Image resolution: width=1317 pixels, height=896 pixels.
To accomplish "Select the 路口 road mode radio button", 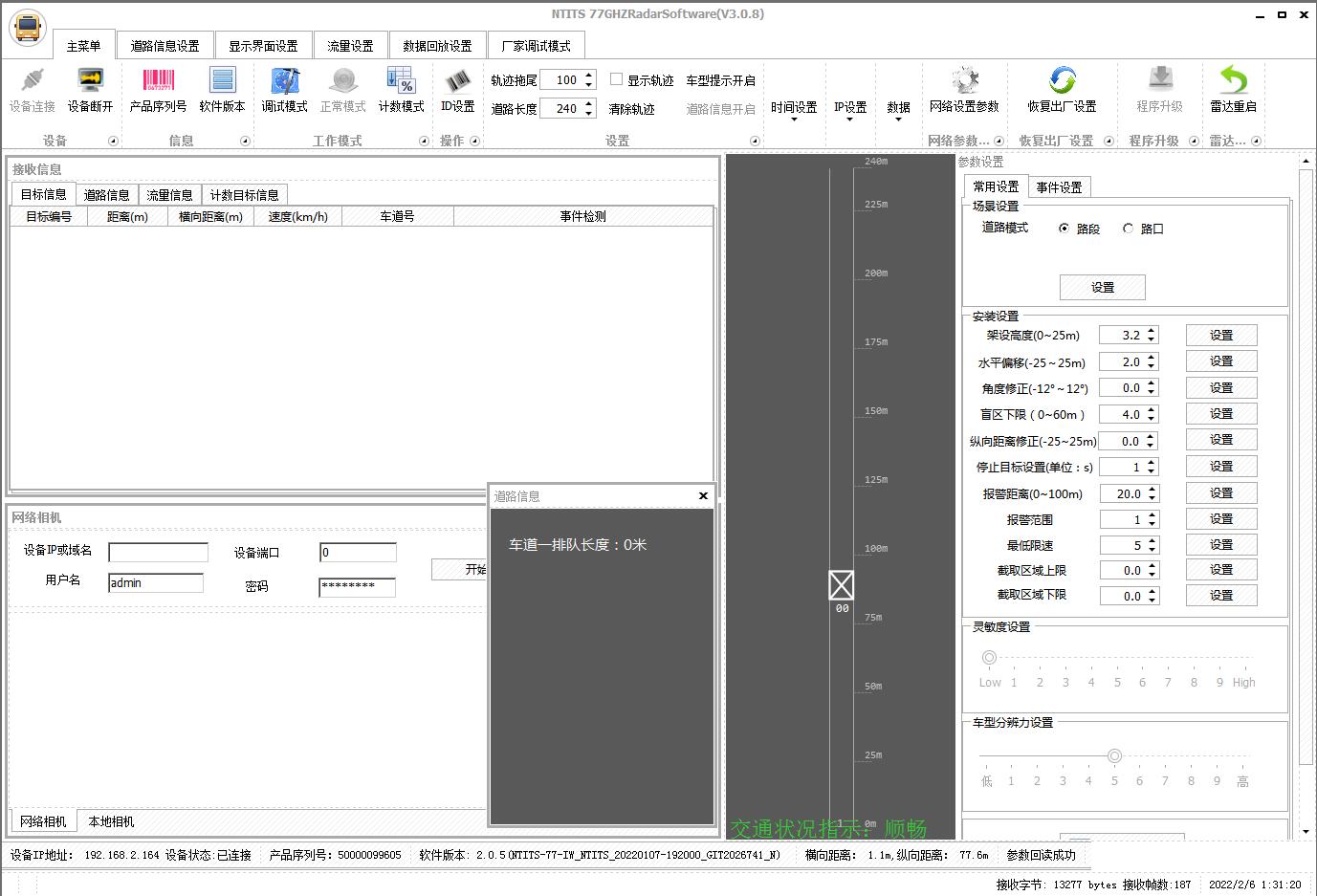I will tap(1128, 229).
